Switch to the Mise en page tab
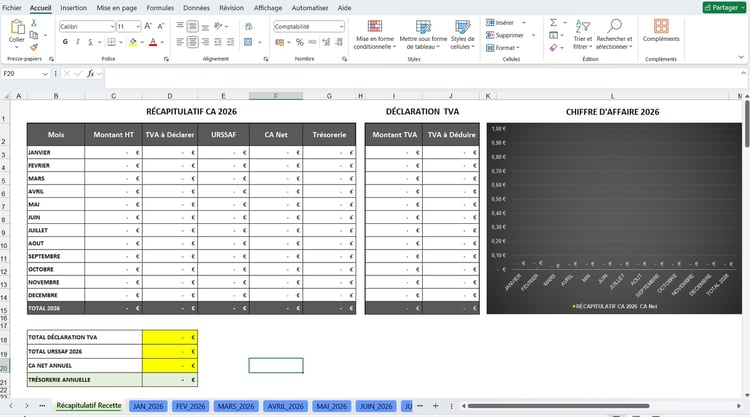This screenshot has height=417, width=750. point(117,8)
